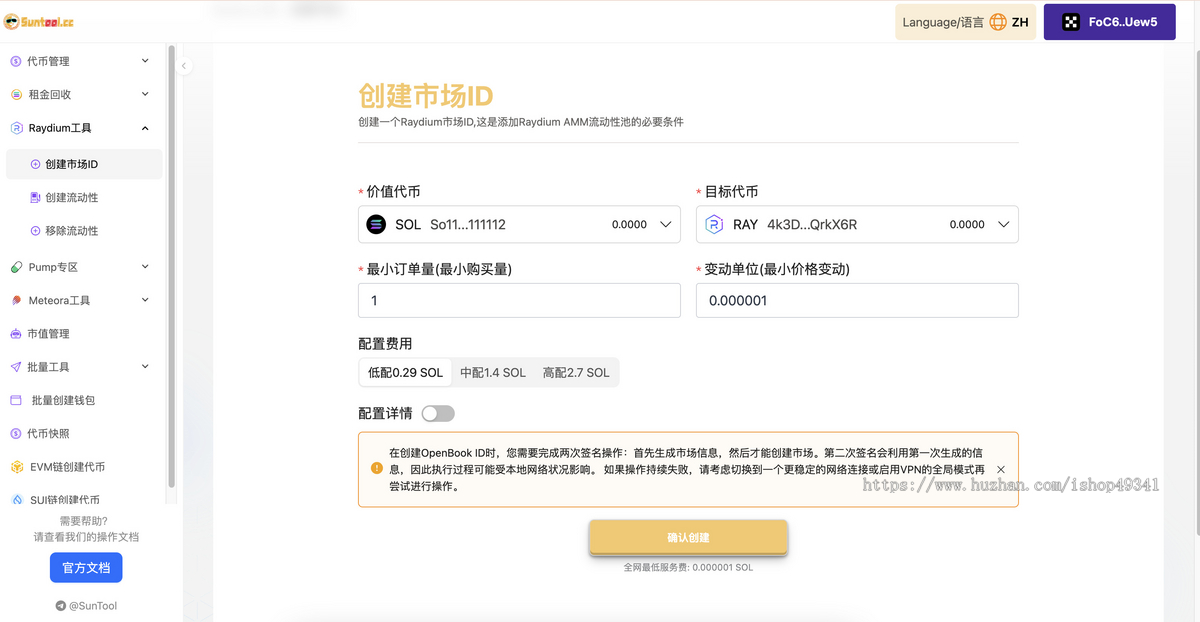Click the 租金回收 icon in sidebar
Image resolution: width=1200 pixels, height=622 pixels.
tap(16, 95)
